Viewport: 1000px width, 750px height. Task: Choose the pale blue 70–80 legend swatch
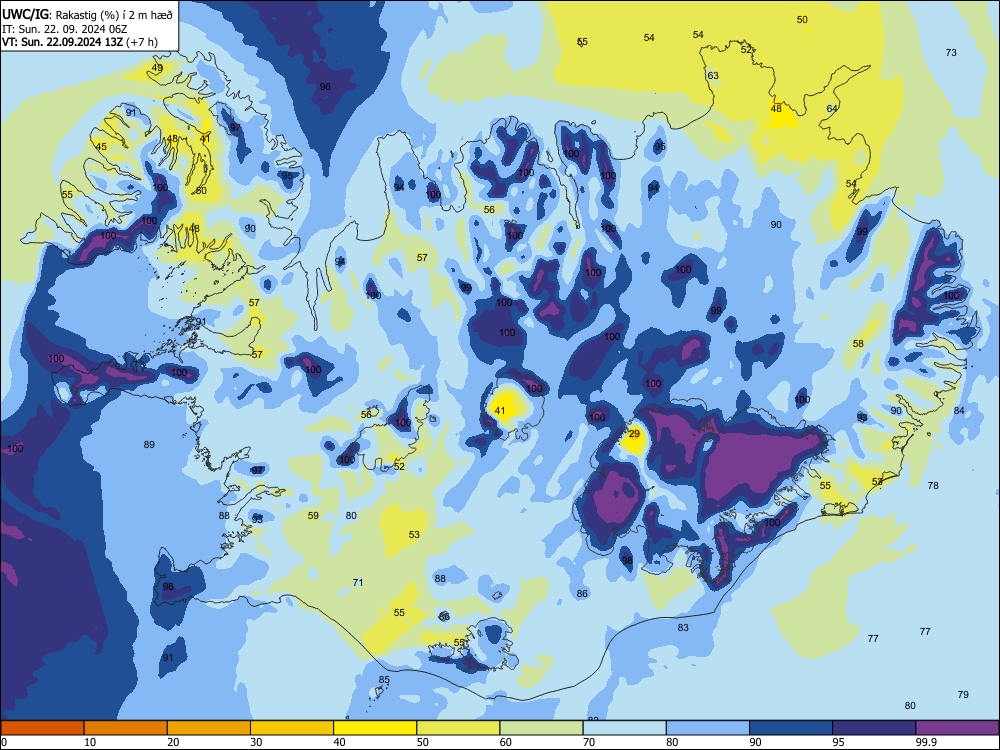[624, 728]
